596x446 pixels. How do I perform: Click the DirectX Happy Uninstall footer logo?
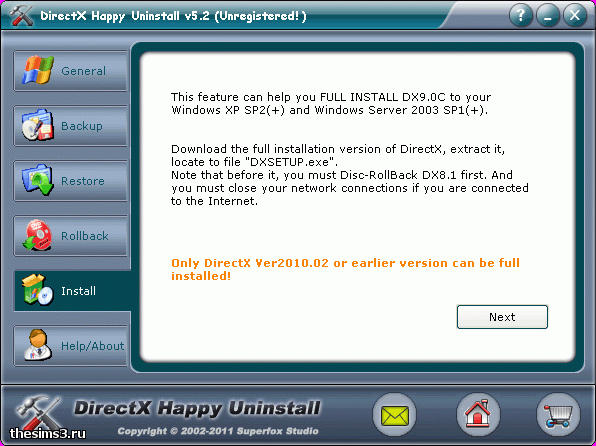197,408
